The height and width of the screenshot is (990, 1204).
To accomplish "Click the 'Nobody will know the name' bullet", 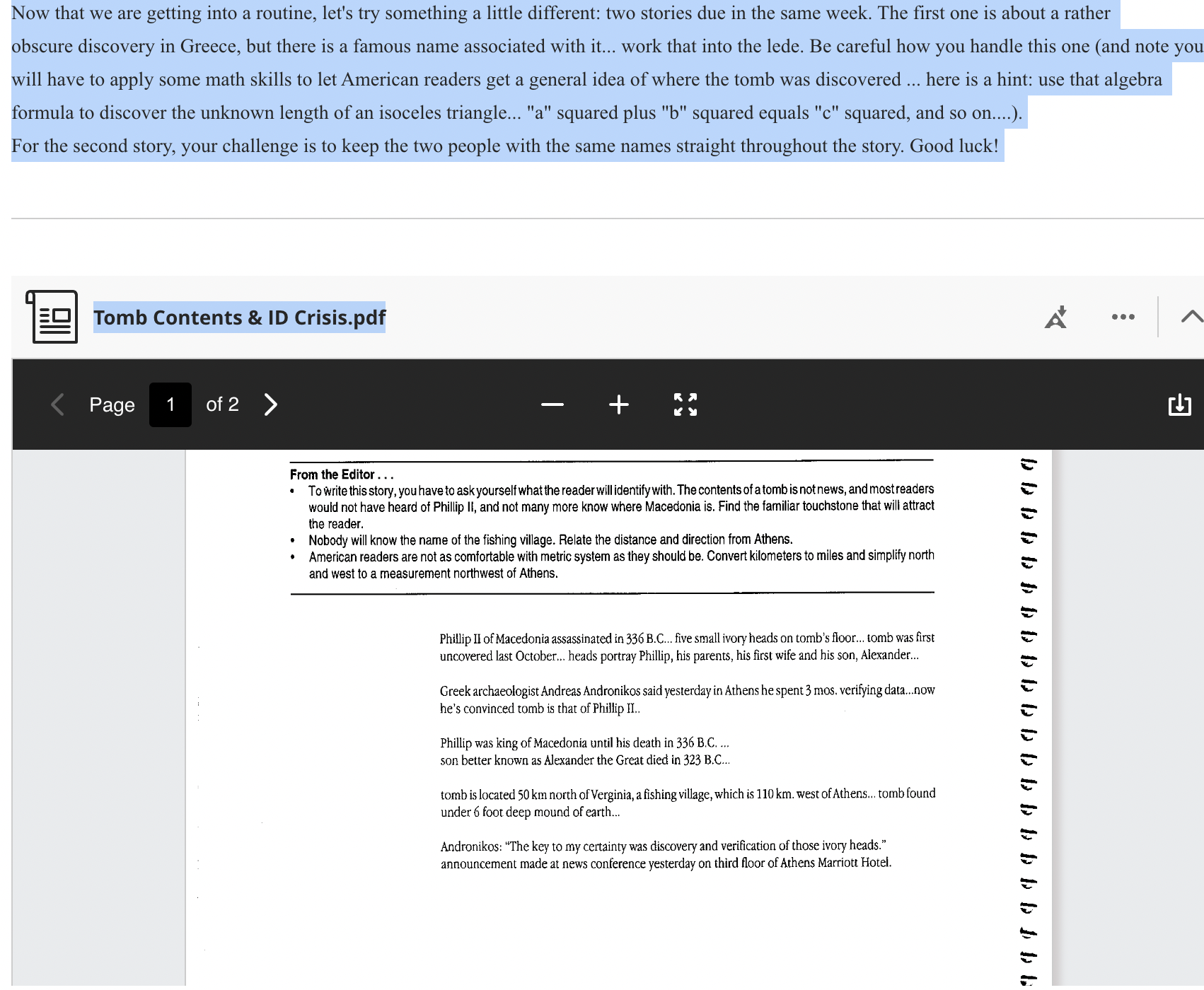I will (550, 540).
